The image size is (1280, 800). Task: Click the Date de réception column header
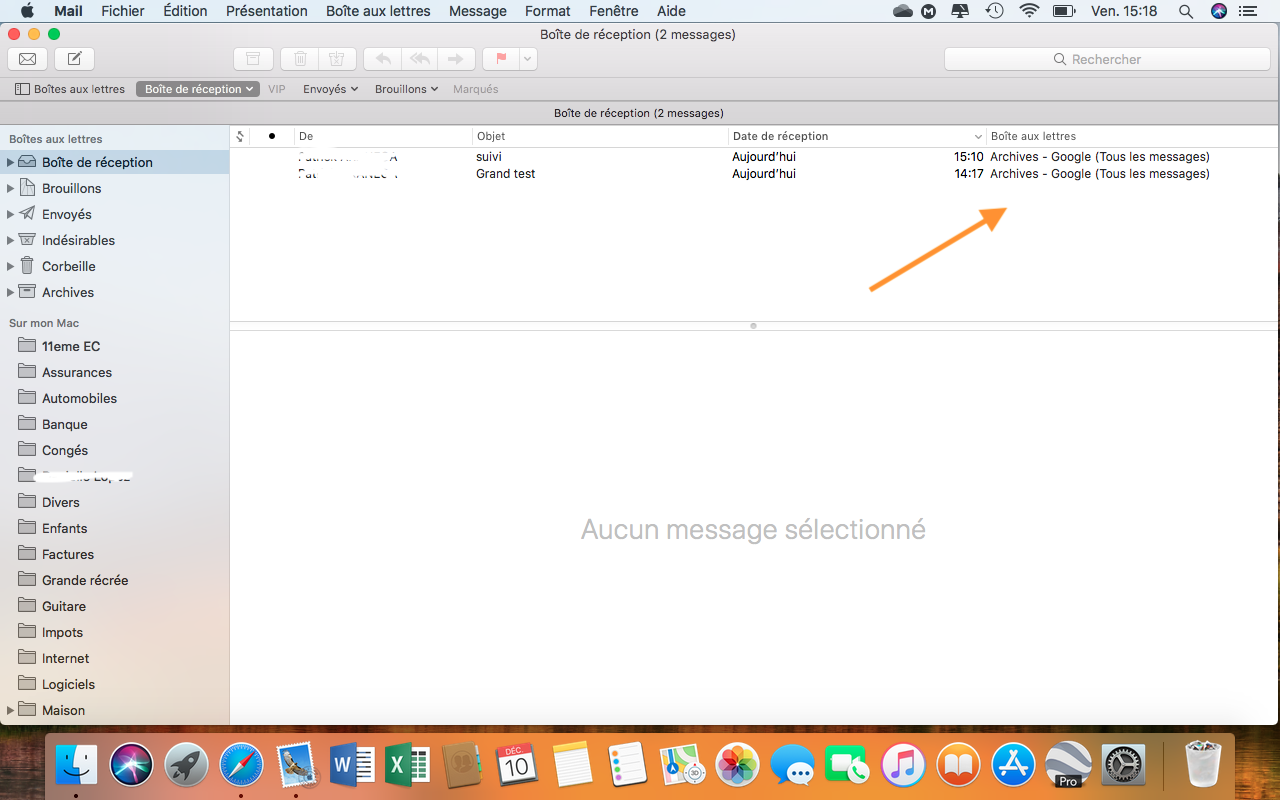(857, 136)
